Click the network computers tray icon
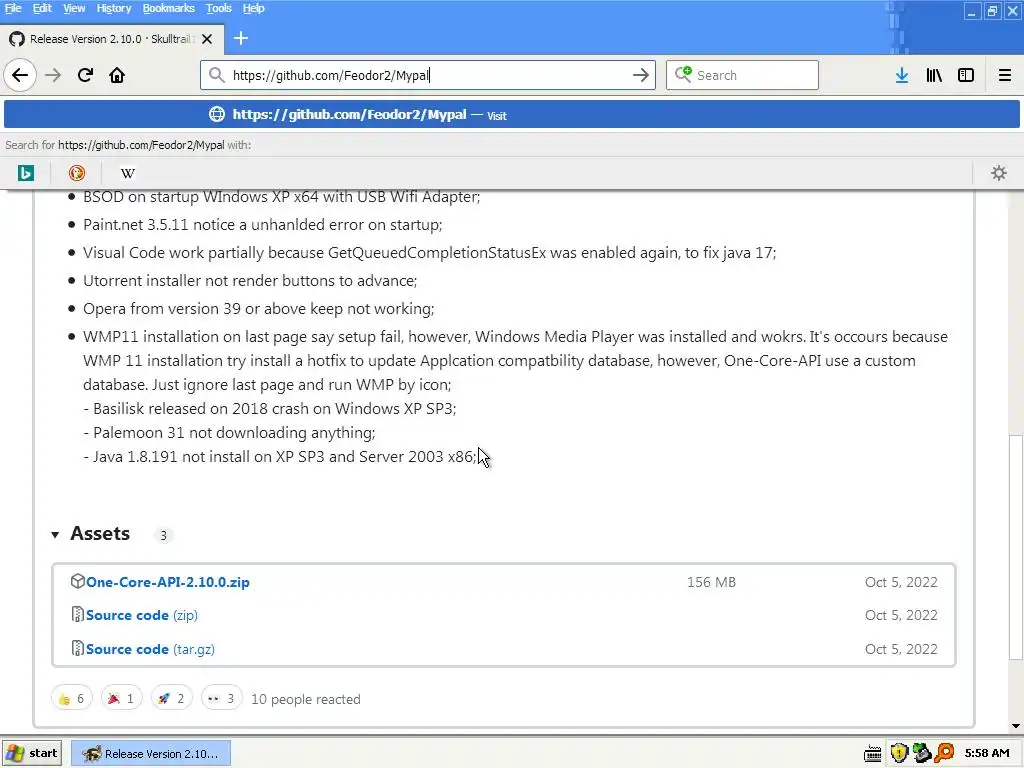The image size is (1024, 768). tap(921, 754)
